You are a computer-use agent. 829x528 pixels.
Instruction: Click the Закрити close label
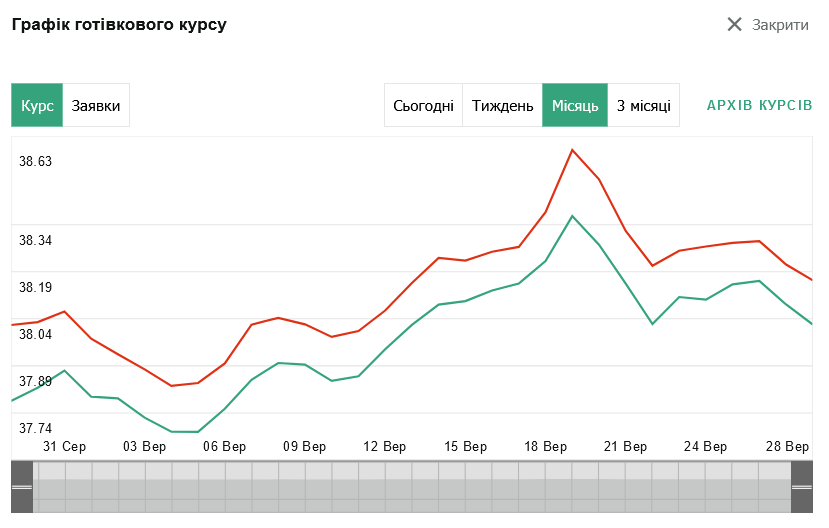[x=780, y=25]
